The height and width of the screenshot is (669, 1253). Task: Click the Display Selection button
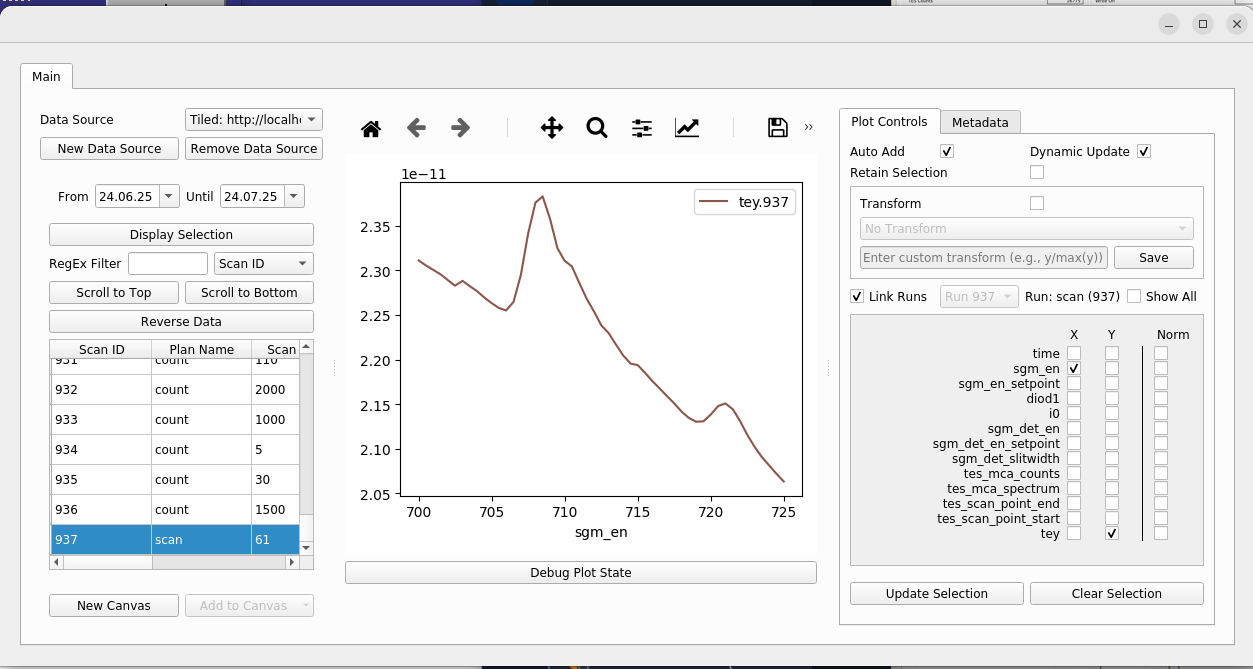[181, 235]
